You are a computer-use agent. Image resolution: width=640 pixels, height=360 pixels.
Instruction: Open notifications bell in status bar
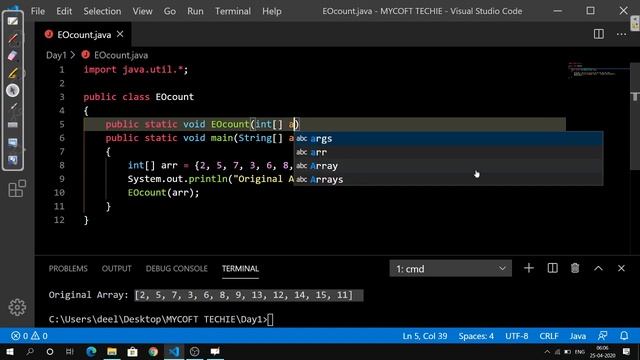624,336
